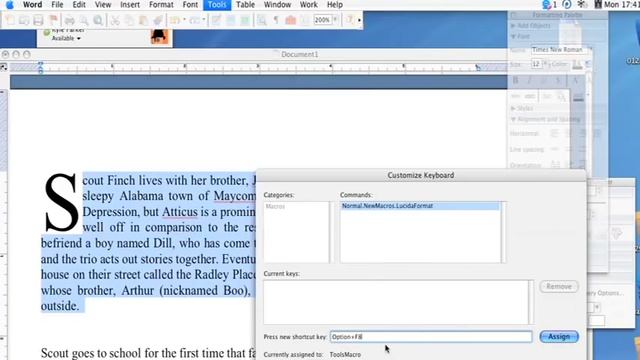Click the Current keys list box
Screen dimensions: 640x360
point(398,302)
